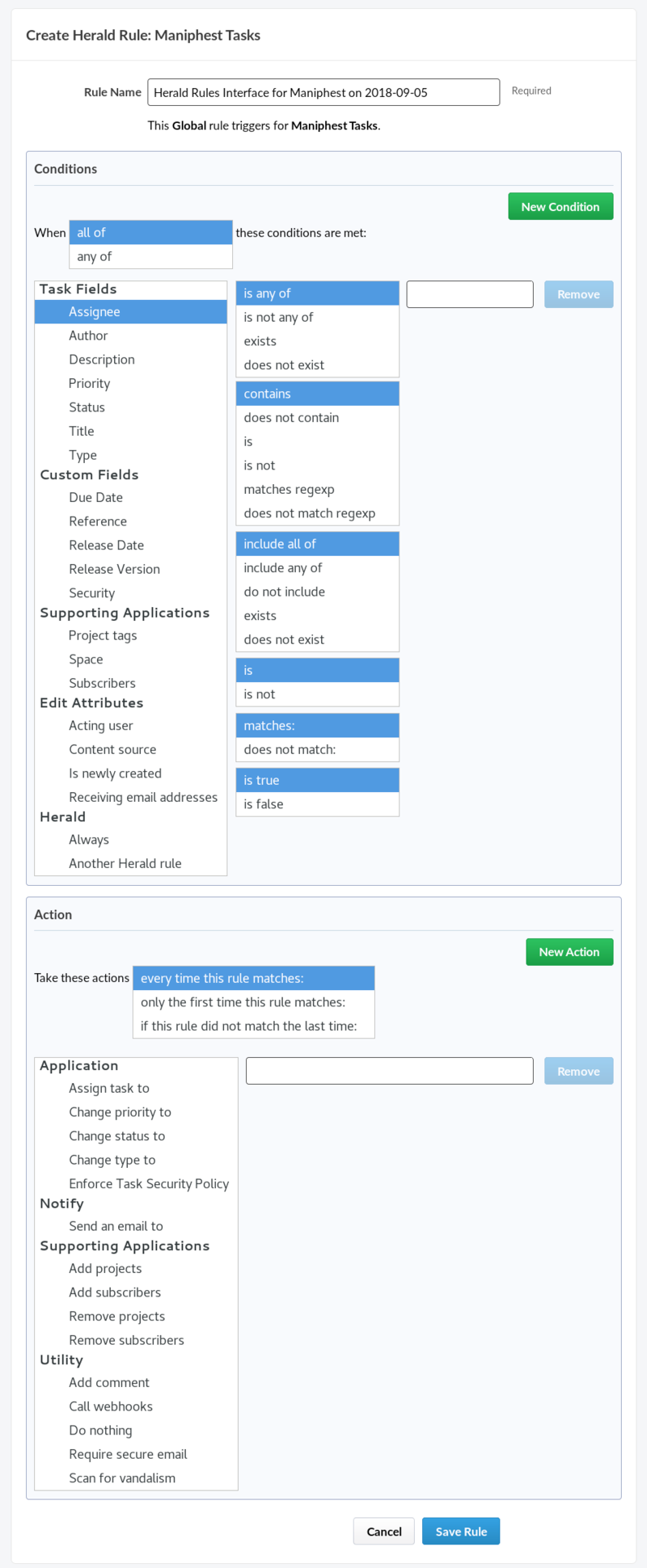Select 'only the first time this rule matches:'
647x1568 pixels.
(254, 1002)
